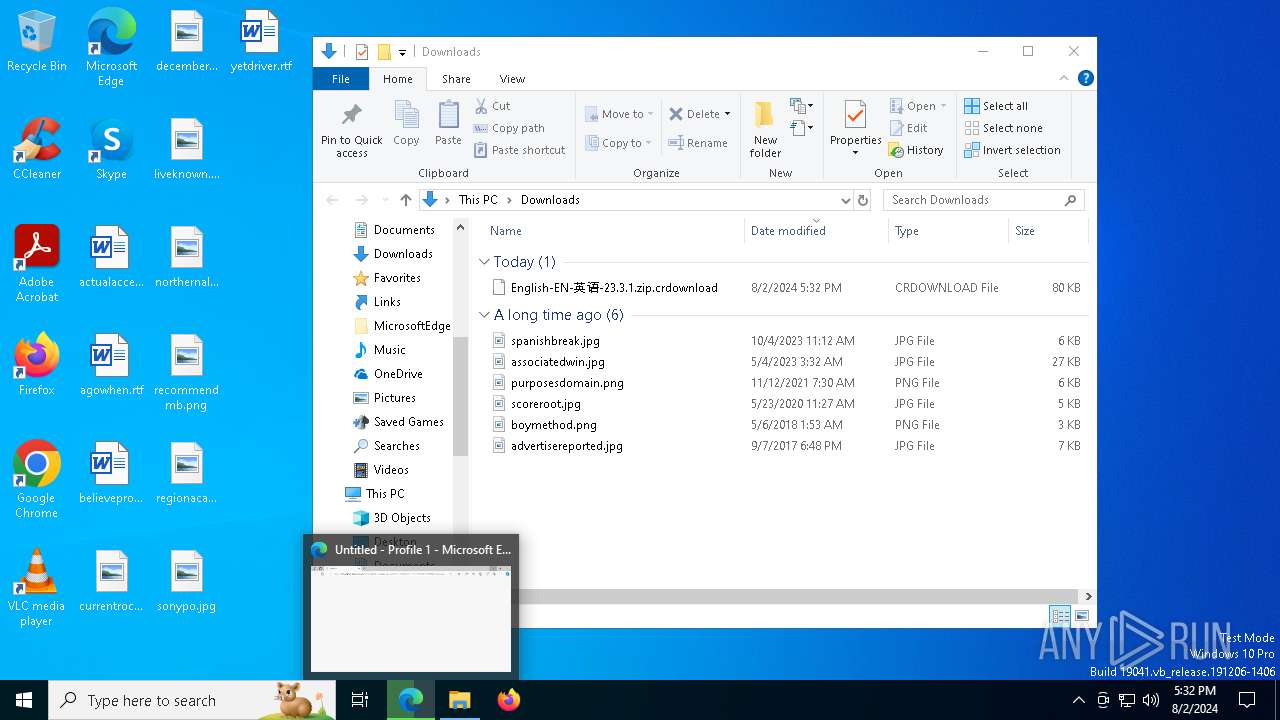Click the Windows Start button

(x=24, y=700)
